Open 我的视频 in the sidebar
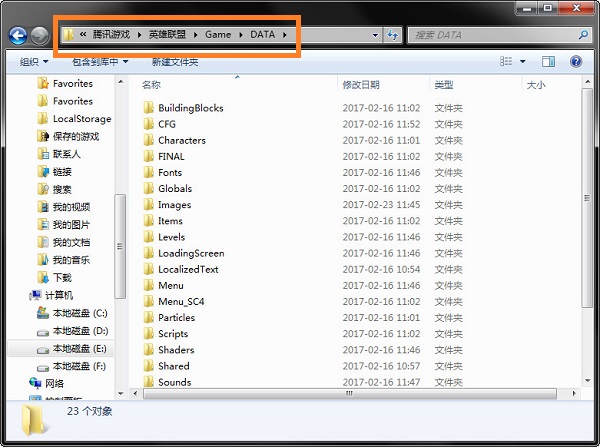This screenshot has height=447, width=600. pyautogui.click(x=71, y=207)
